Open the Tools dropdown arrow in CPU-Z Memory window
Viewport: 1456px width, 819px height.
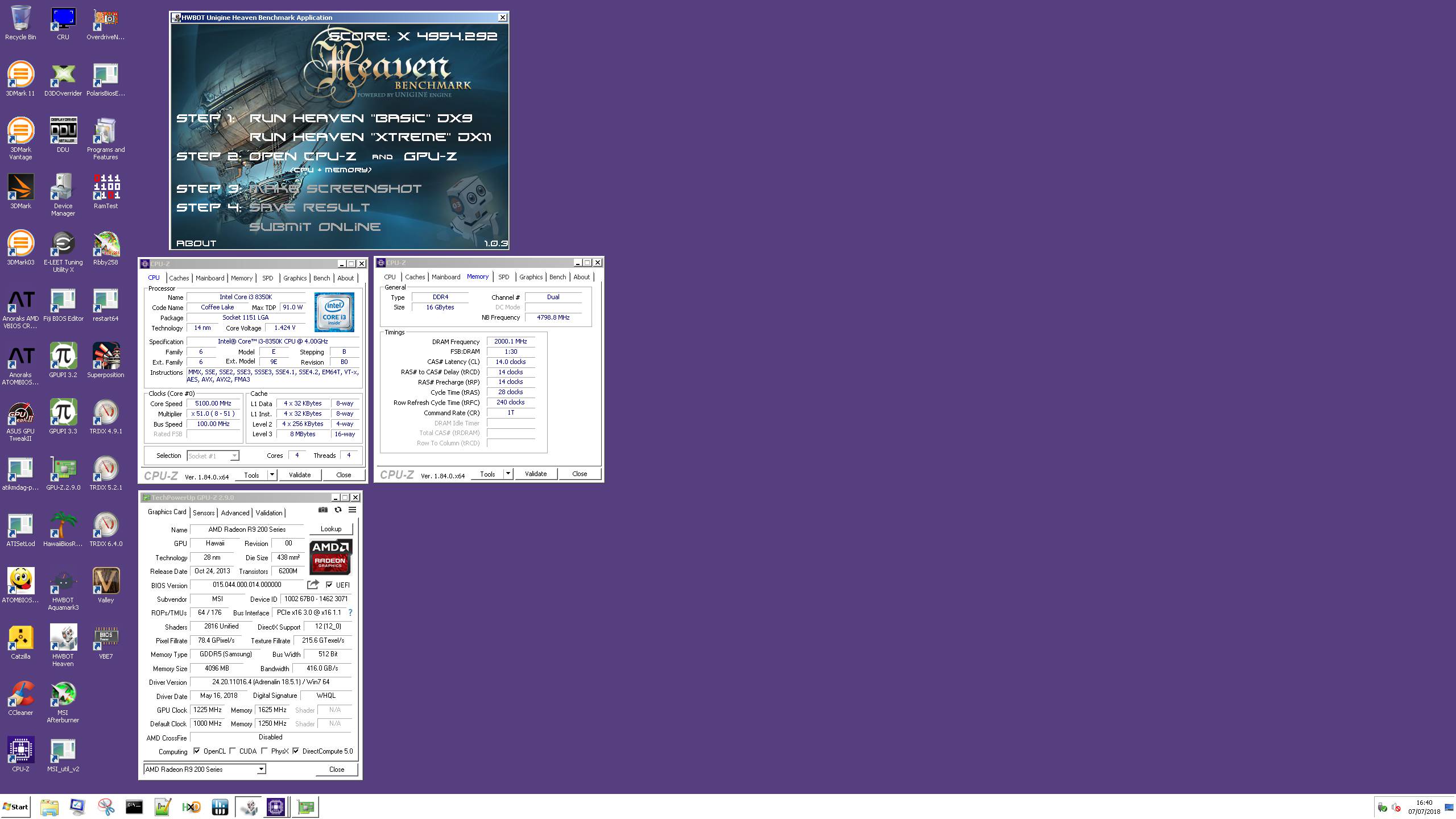pos(508,473)
